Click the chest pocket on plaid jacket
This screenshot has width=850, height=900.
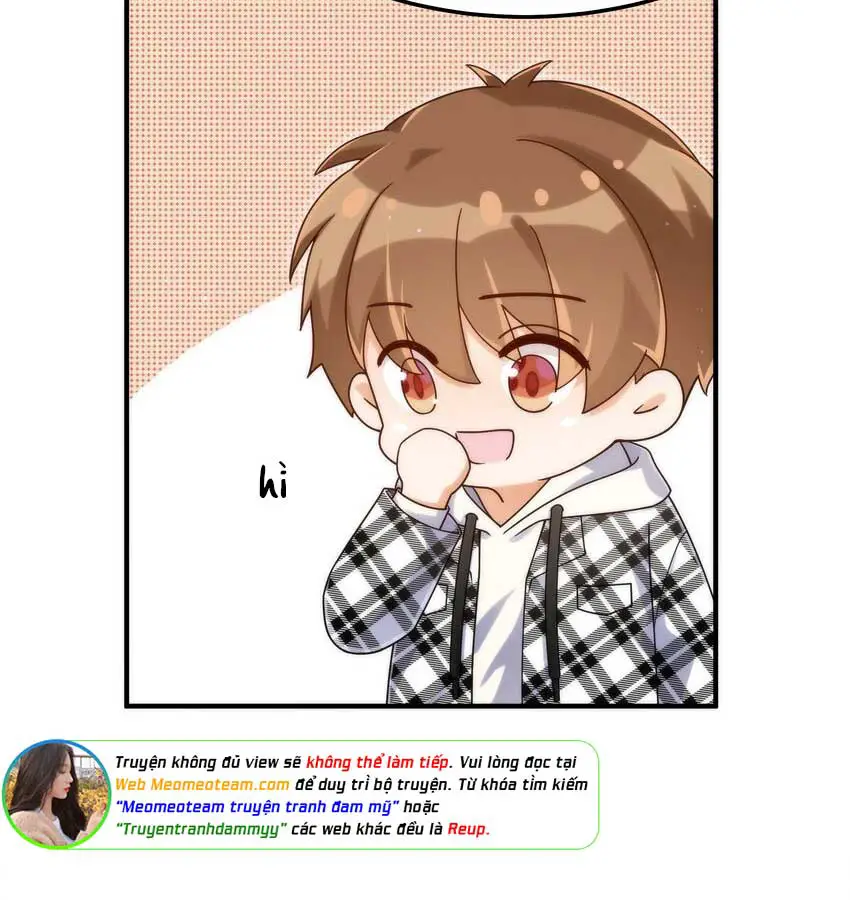pos(604,597)
